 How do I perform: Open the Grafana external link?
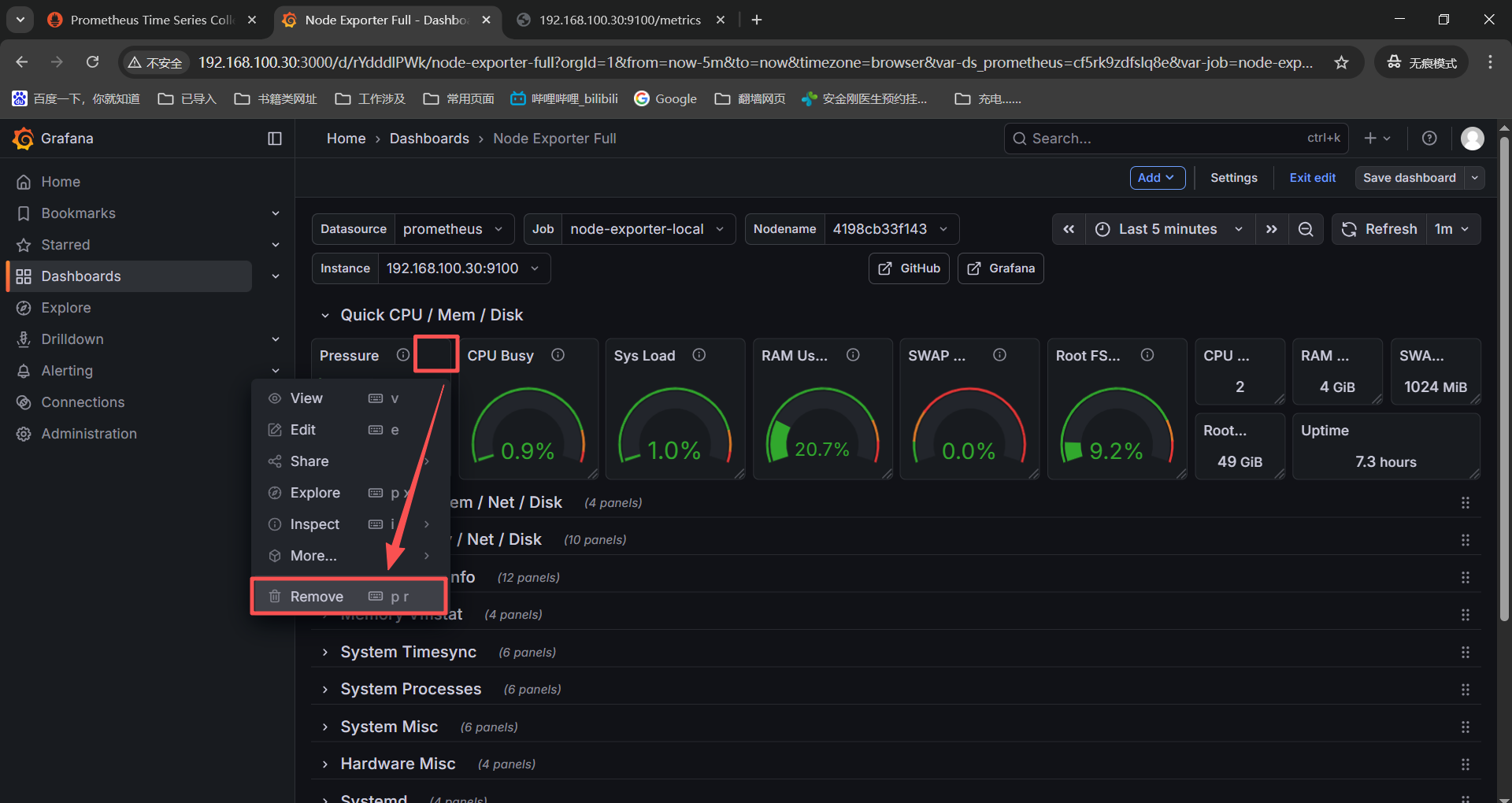point(1000,268)
